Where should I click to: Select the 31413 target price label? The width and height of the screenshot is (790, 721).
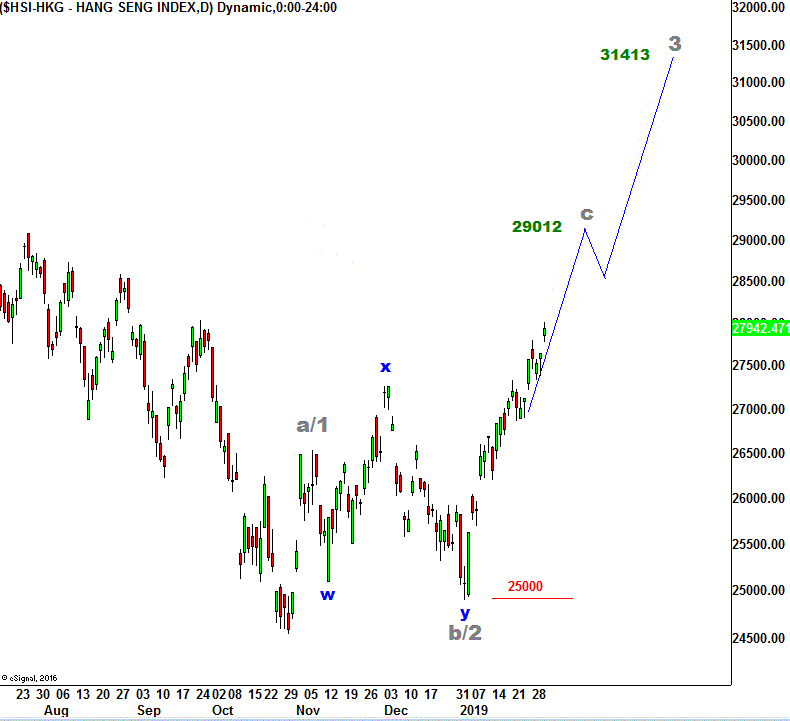pos(625,55)
